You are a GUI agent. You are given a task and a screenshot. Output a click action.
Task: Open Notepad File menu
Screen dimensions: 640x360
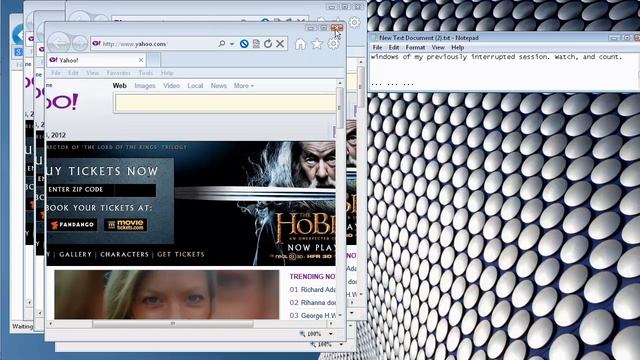click(x=378, y=48)
